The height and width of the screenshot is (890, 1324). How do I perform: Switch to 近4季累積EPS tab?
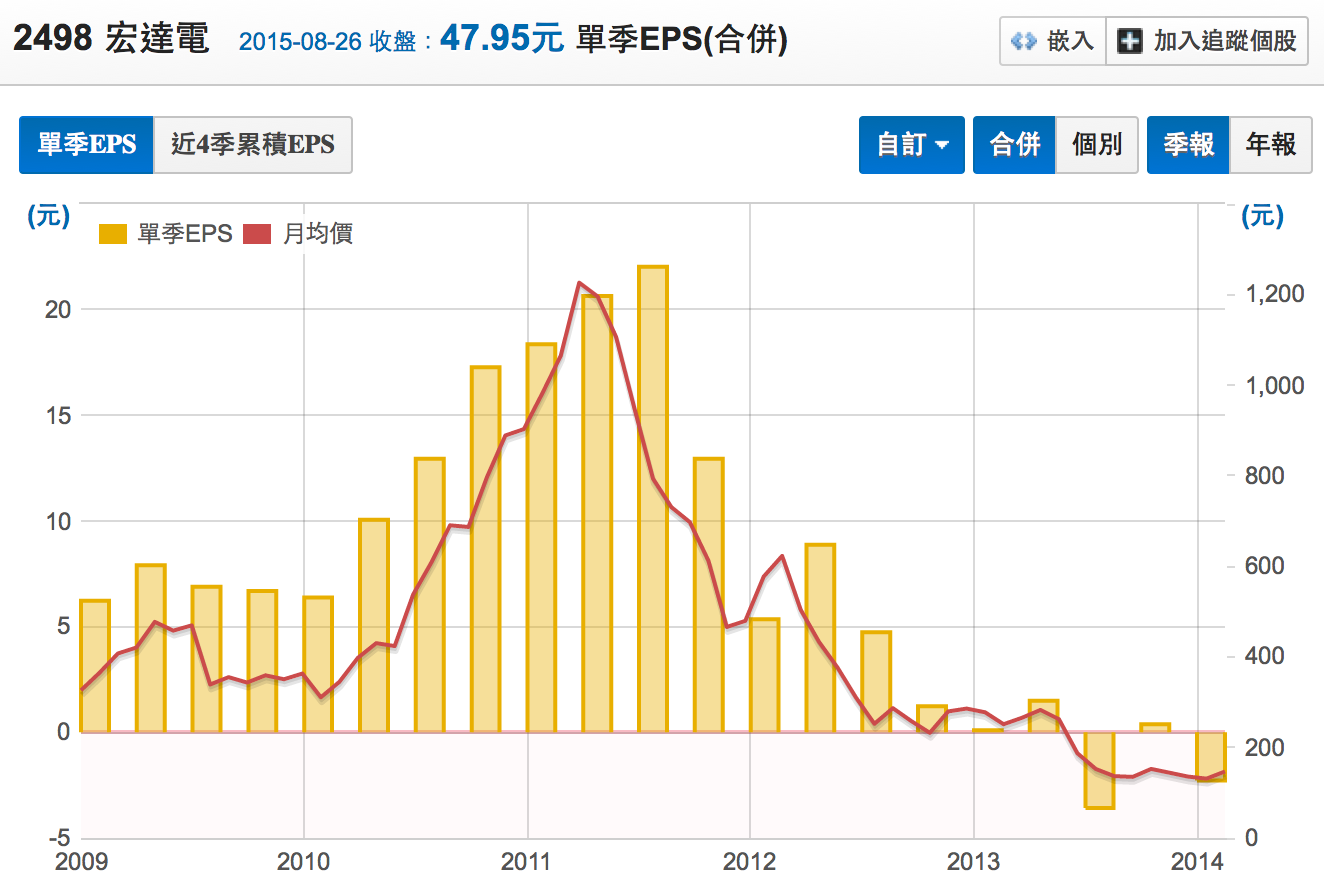[x=253, y=145]
